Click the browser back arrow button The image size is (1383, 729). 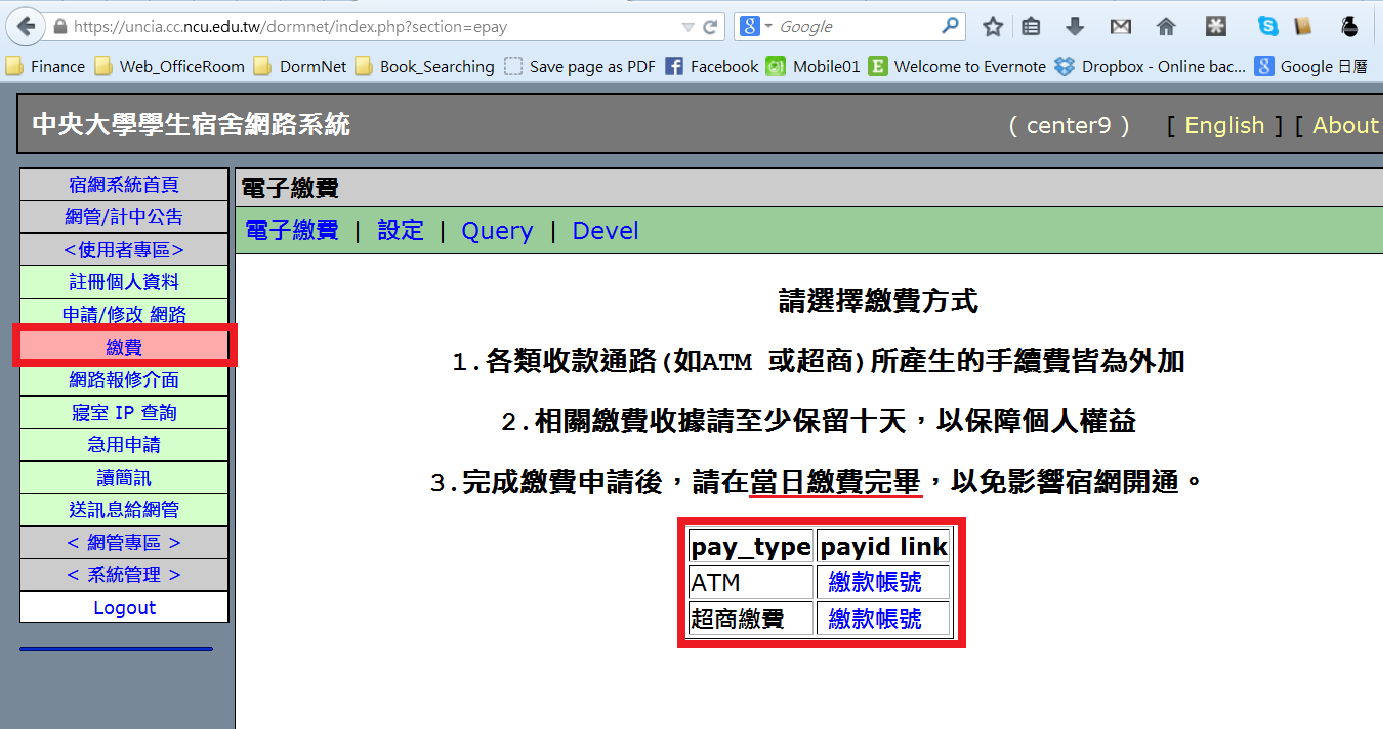[x=26, y=27]
